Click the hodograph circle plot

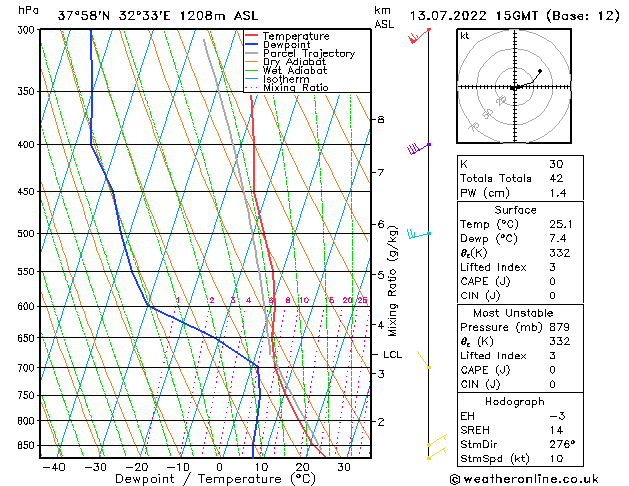[514, 88]
